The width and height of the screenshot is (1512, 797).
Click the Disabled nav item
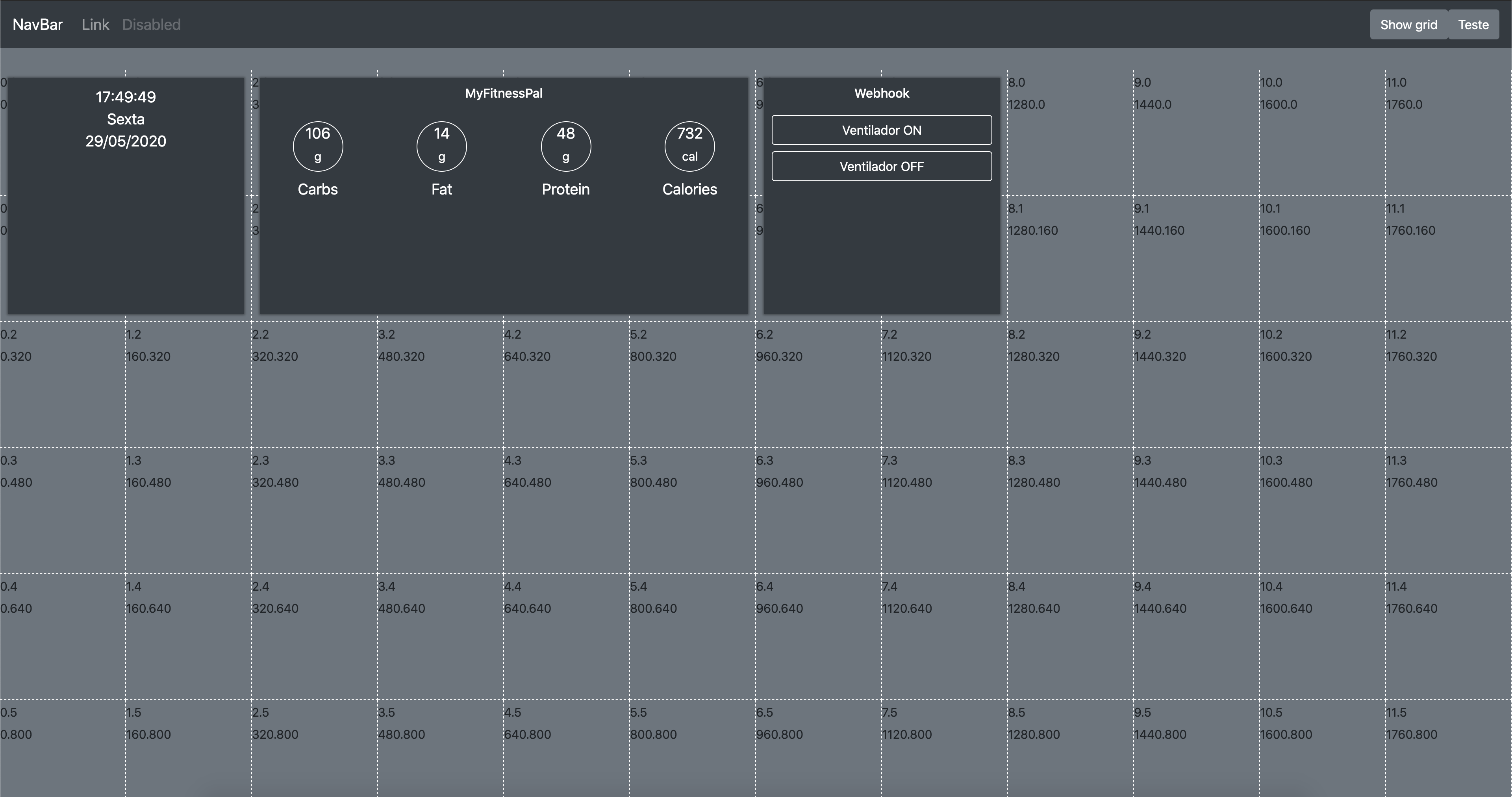click(x=151, y=25)
